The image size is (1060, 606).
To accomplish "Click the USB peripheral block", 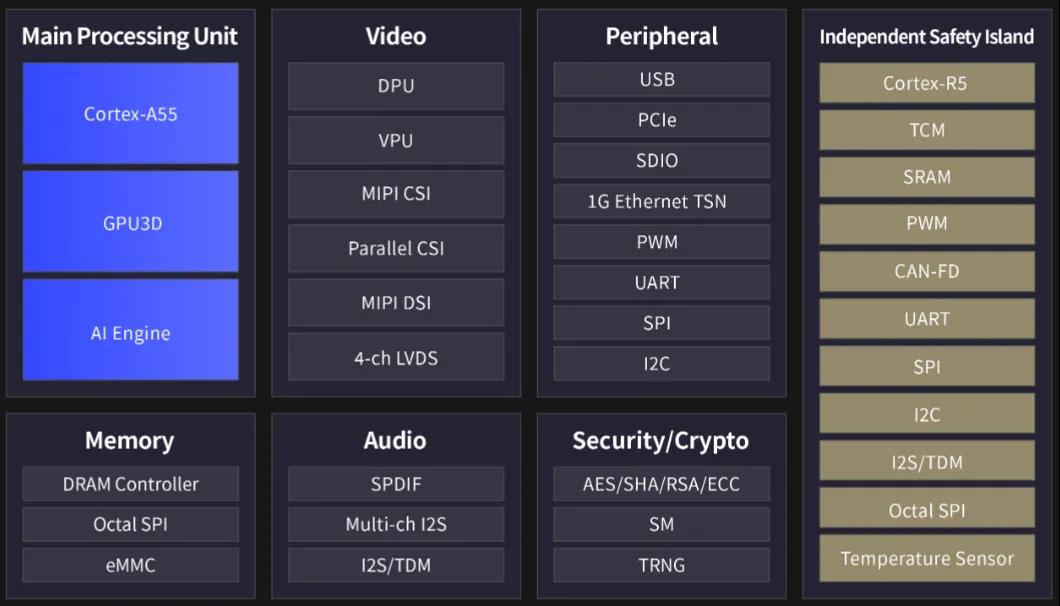I will click(661, 79).
